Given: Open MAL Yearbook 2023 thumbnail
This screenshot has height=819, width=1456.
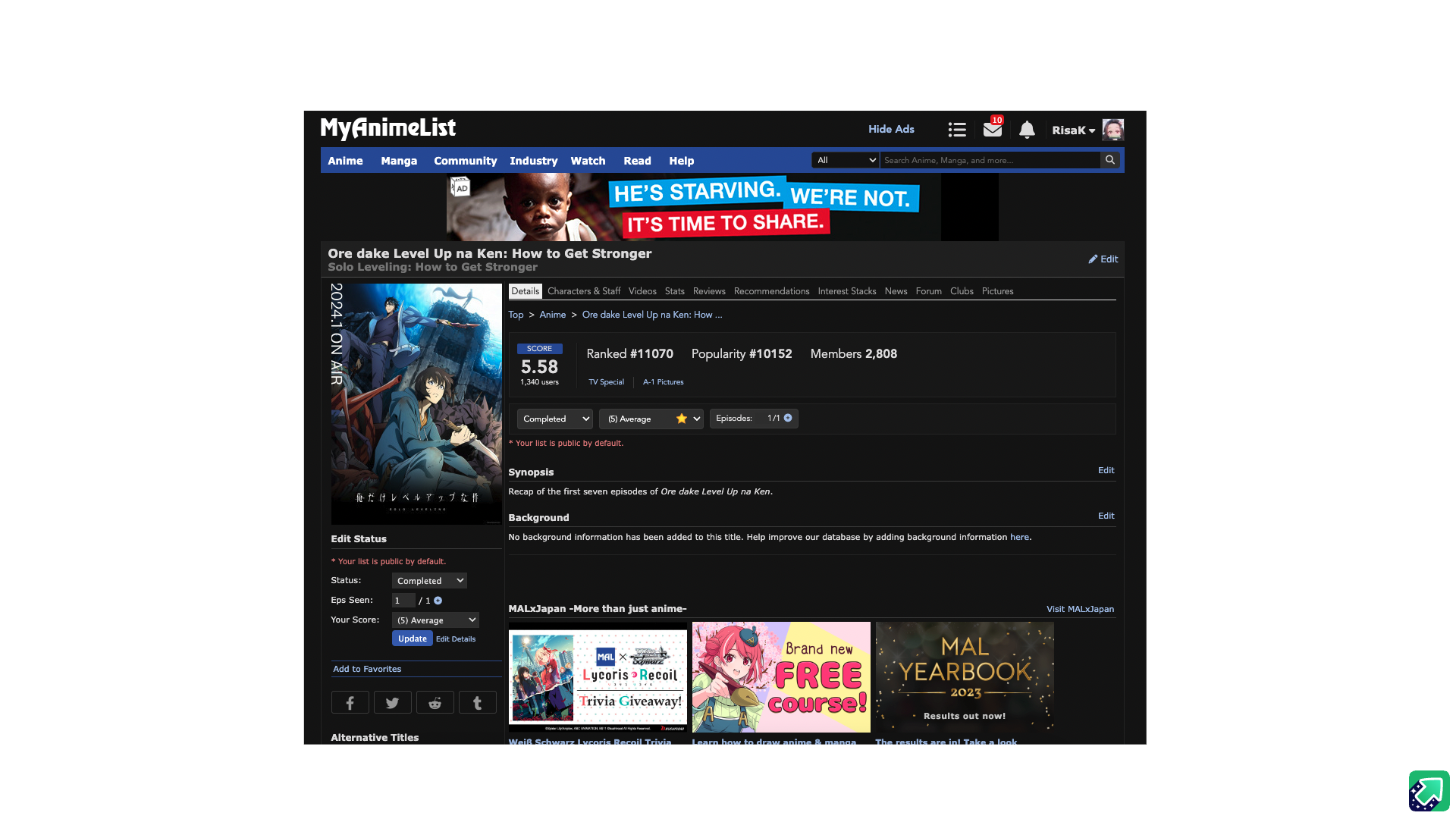Looking at the screenshot, I should [x=964, y=676].
